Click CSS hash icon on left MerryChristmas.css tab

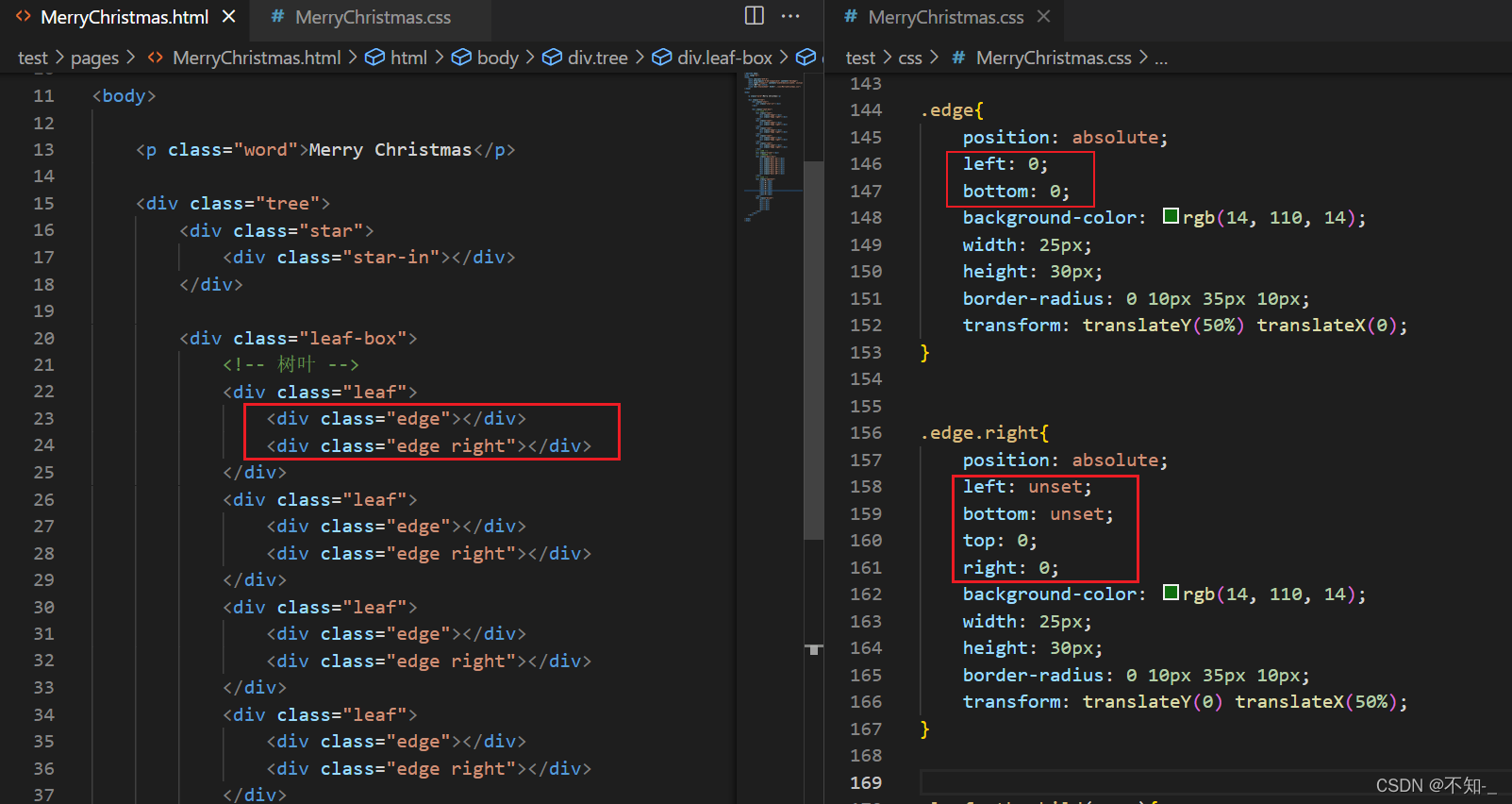pos(277,17)
